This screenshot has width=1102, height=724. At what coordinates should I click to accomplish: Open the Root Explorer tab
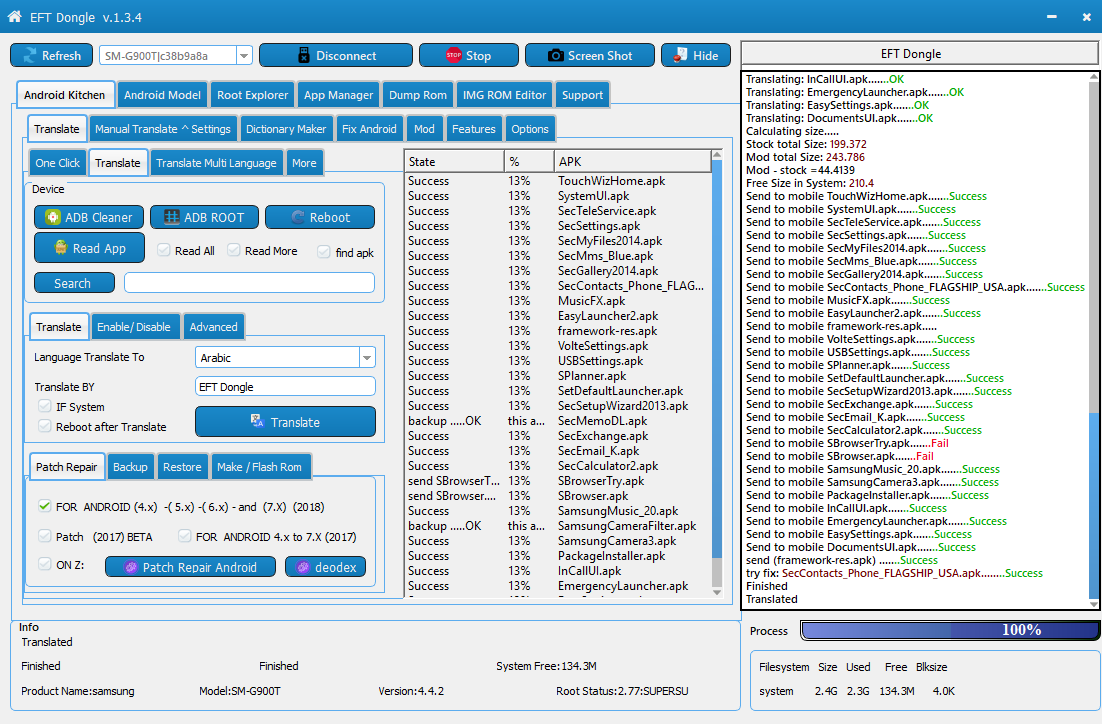[x=252, y=95]
